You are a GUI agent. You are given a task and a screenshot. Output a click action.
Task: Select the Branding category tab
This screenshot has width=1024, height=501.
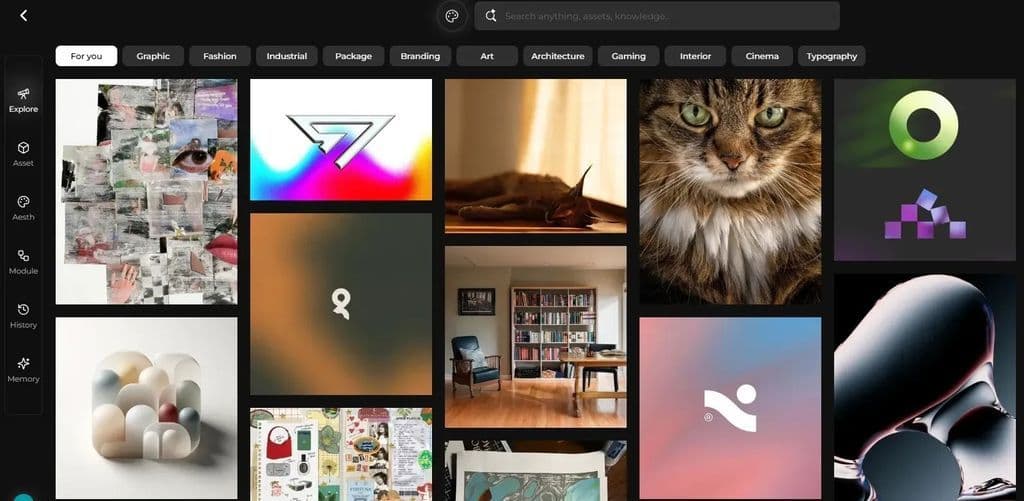[x=421, y=56]
